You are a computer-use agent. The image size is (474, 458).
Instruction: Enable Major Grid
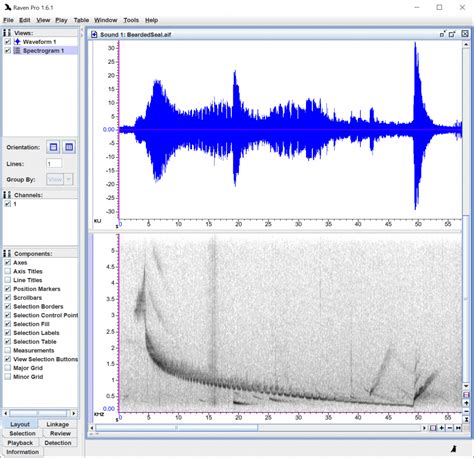pos(8,368)
